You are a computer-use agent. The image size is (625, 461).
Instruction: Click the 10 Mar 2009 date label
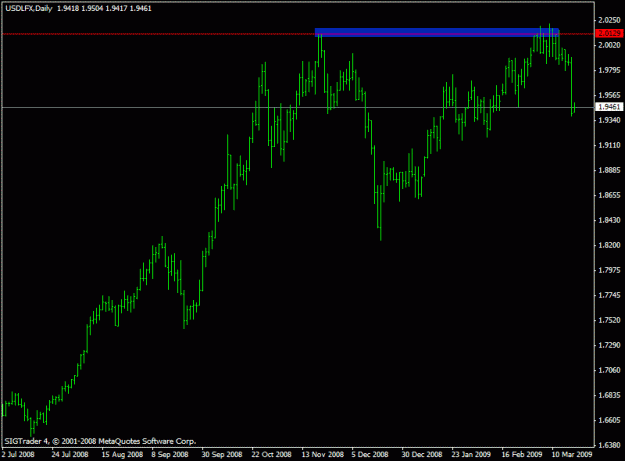572,454
